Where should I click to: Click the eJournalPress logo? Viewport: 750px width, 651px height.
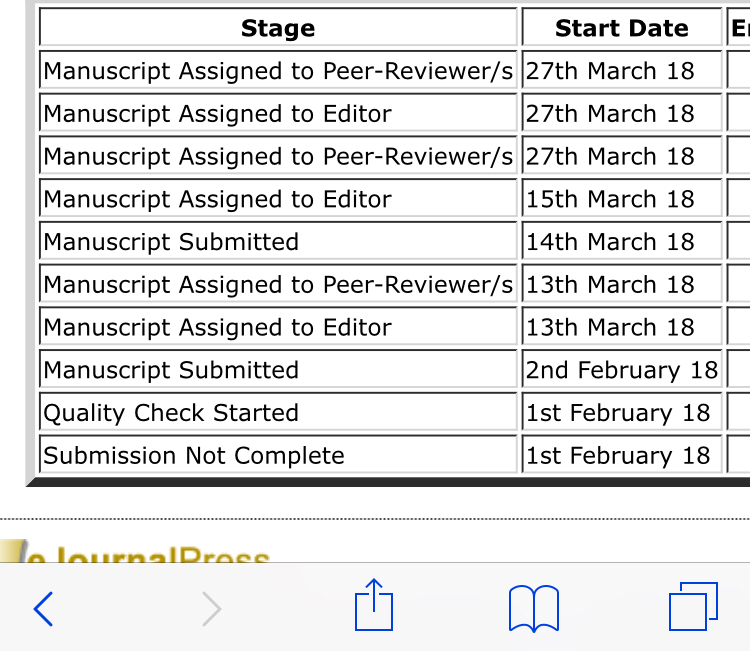pos(140,555)
